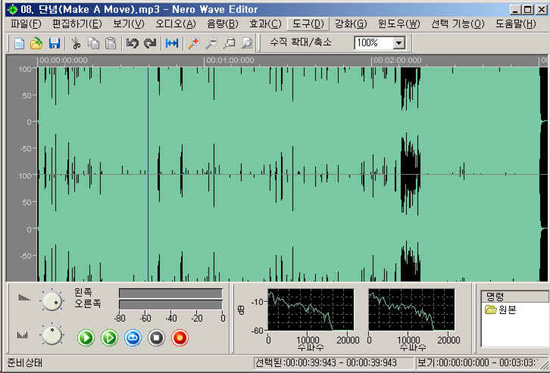The width and height of the screenshot is (550, 373).
Task: Cut selection with the scissors icon
Action: 76,43
